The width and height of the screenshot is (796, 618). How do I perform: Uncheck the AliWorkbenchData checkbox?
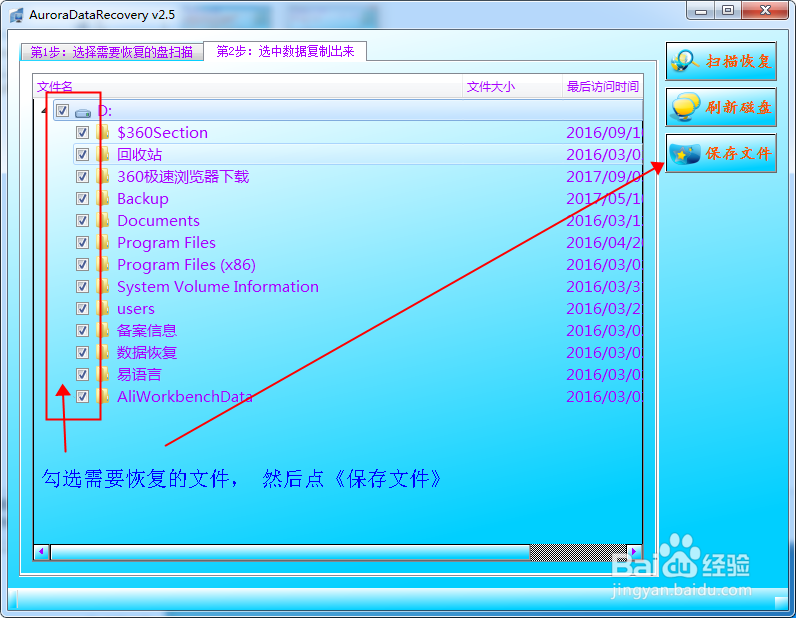click(82, 397)
